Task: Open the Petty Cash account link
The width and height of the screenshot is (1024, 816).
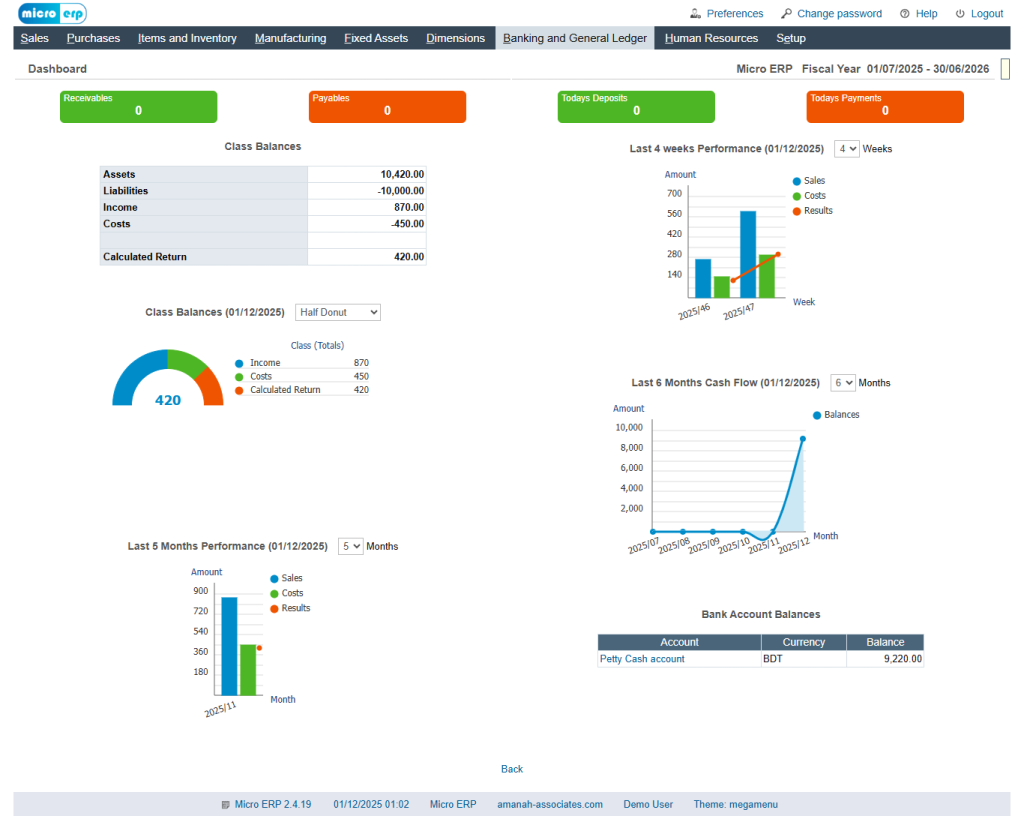Action: coord(642,659)
